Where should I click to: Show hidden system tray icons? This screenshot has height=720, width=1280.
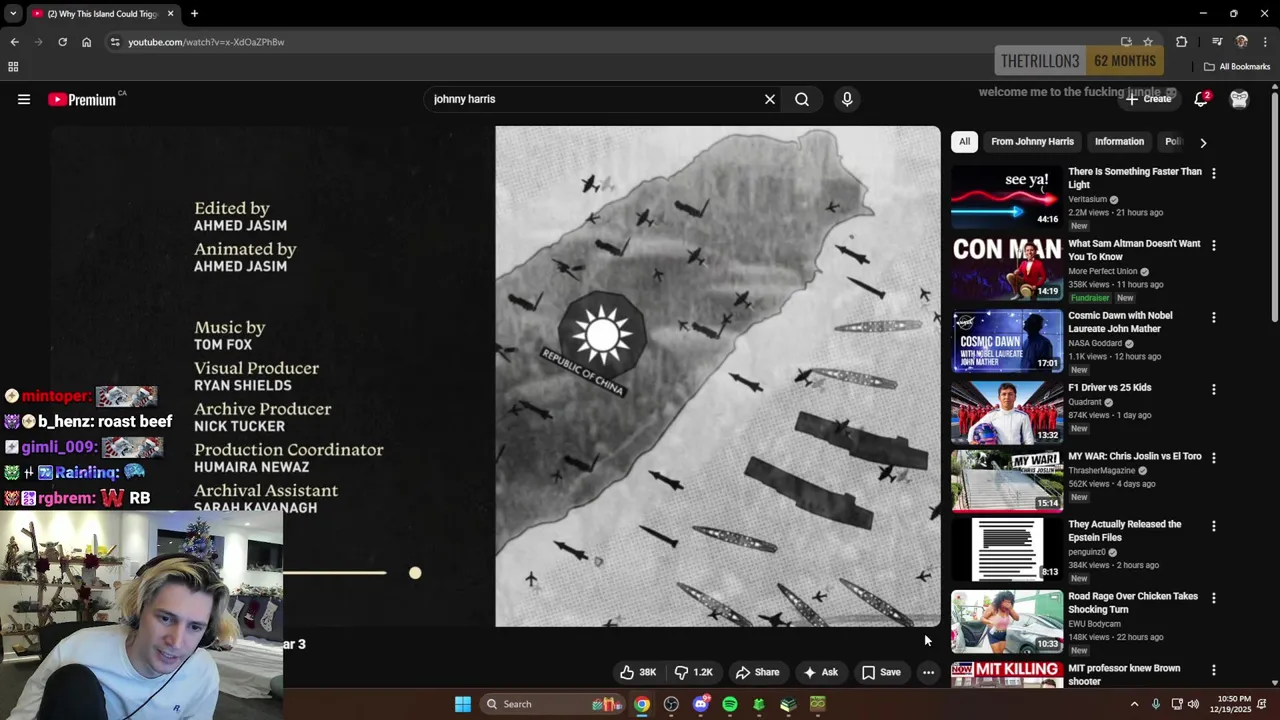1134,704
